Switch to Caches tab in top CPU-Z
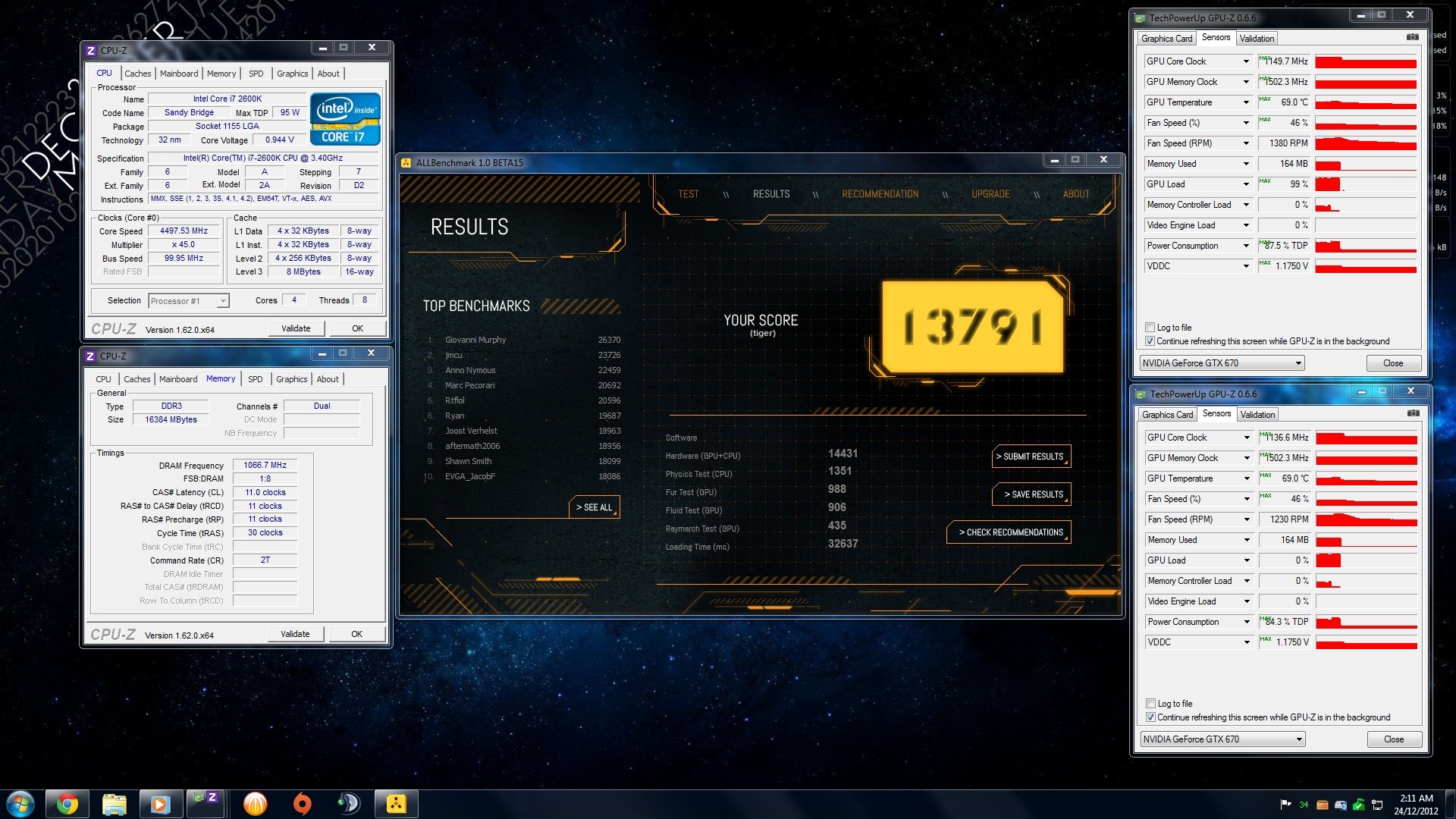1456x819 pixels. pyautogui.click(x=137, y=74)
